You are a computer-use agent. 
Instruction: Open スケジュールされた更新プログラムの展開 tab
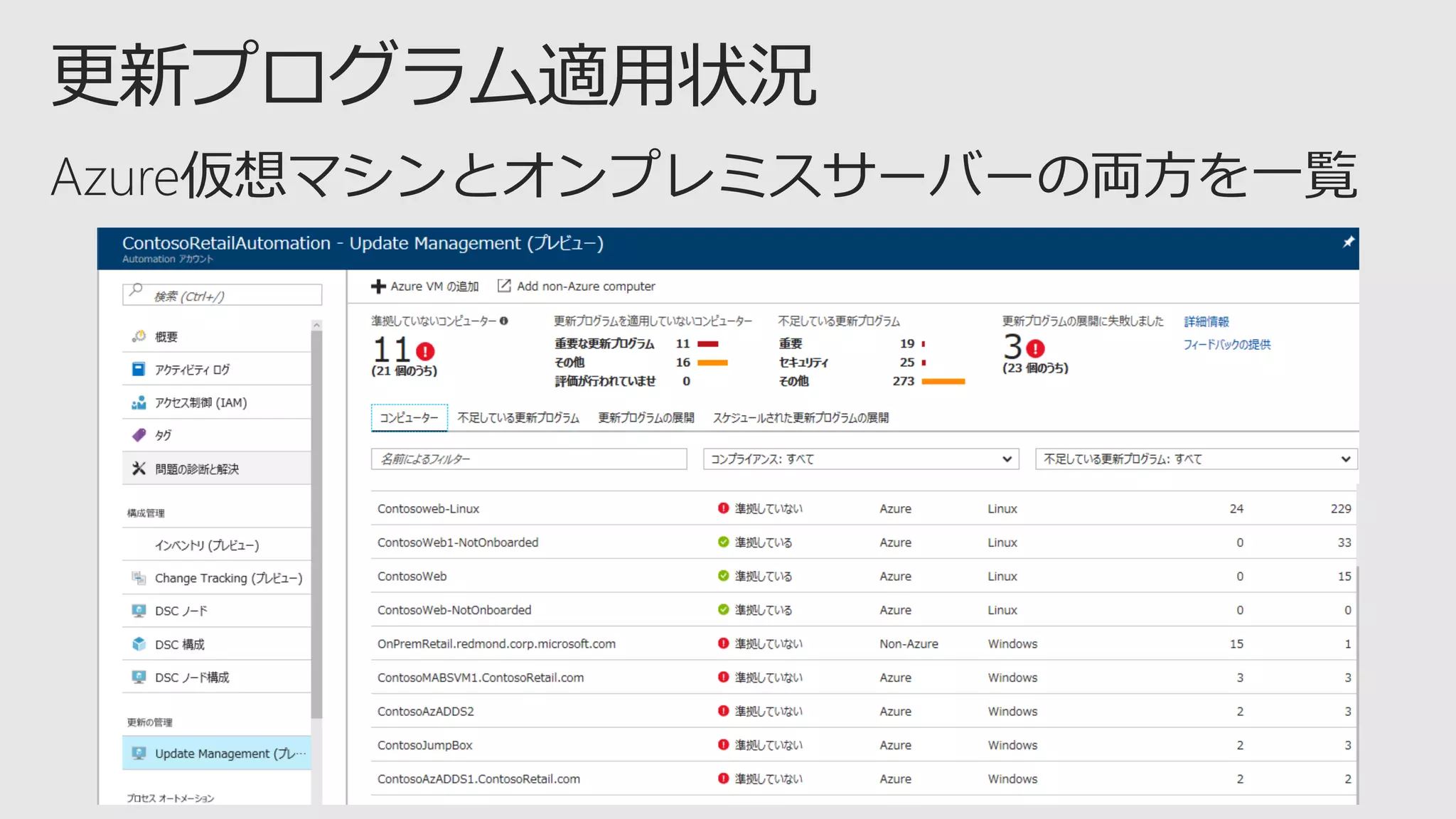801,418
